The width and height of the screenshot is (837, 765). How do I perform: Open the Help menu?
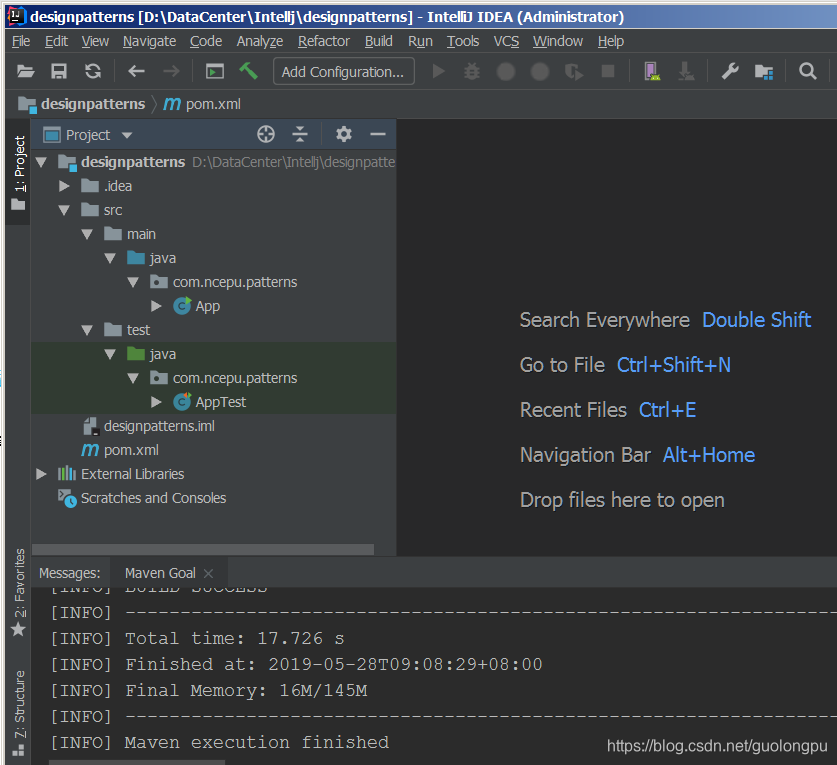[611, 41]
